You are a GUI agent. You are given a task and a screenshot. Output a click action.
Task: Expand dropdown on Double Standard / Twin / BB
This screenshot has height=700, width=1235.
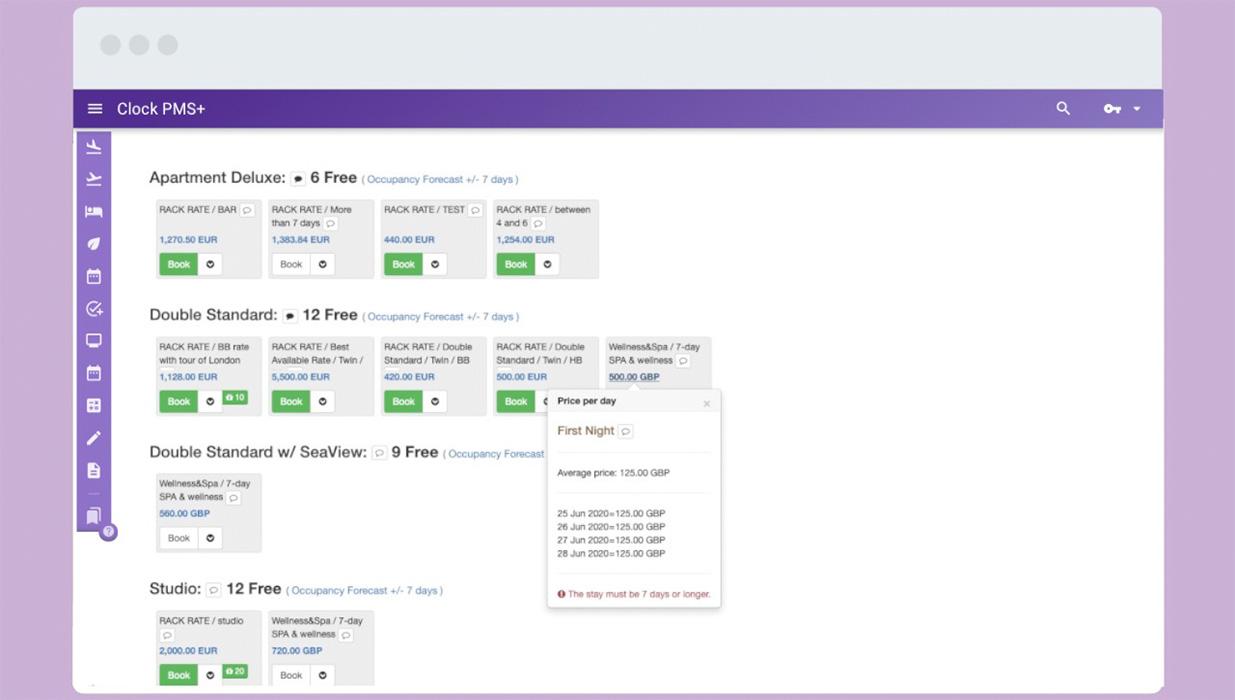click(x=435, y=402)
